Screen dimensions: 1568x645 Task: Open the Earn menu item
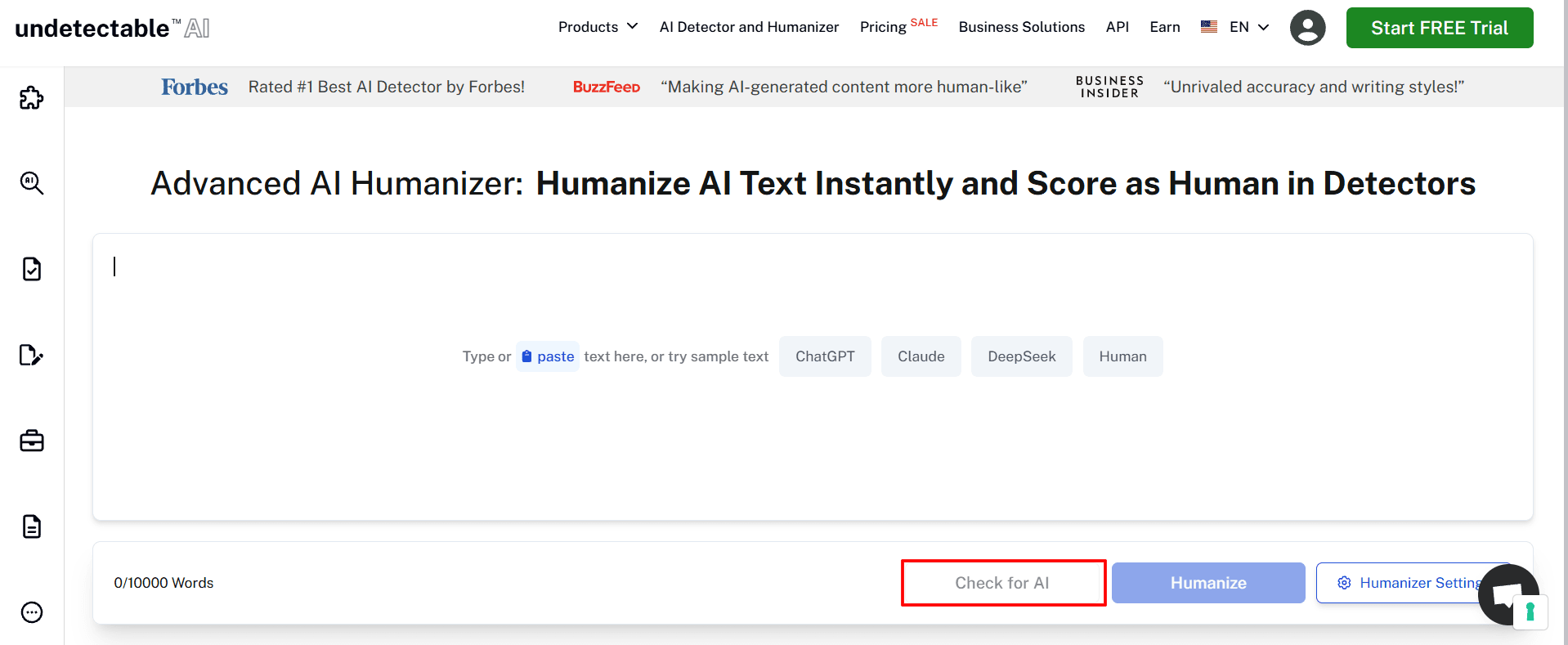[x=1164, y=27]
